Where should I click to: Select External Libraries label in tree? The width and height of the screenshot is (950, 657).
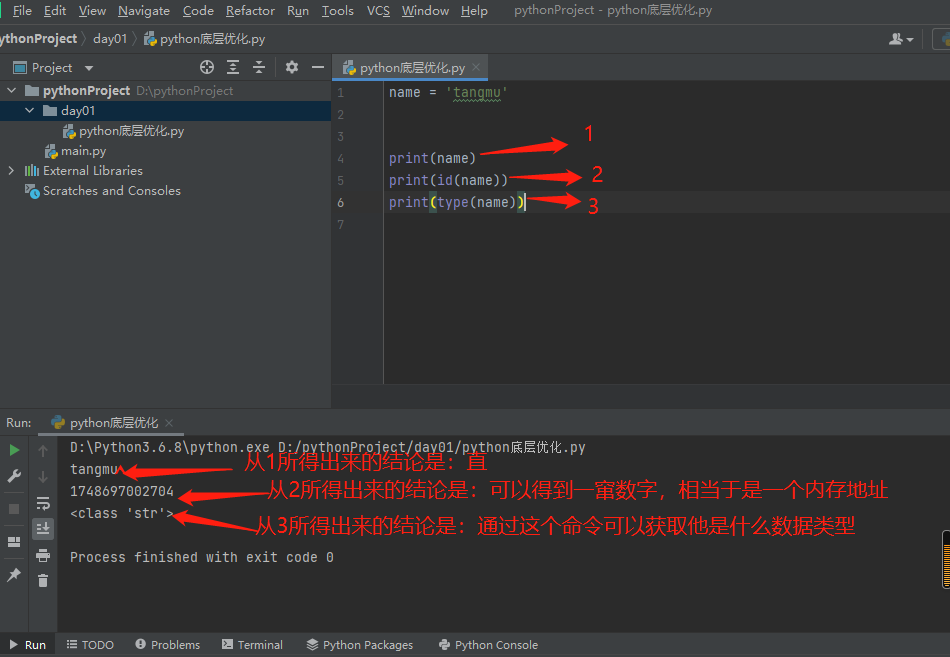coord(93,171)
